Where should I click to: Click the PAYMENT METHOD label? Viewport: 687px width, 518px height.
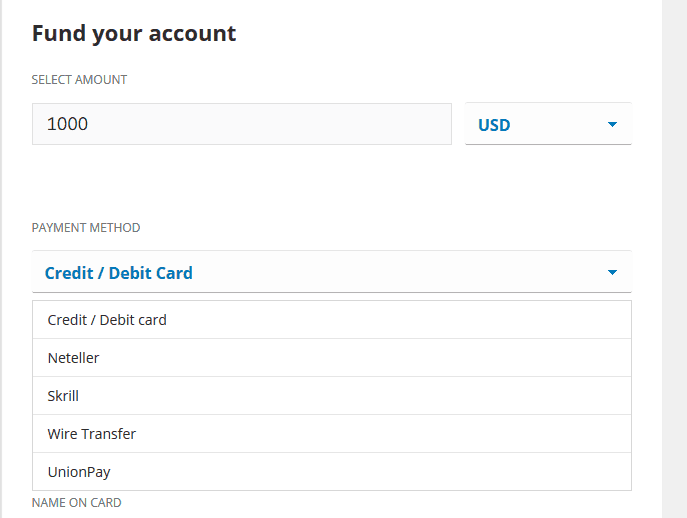tap(86, 228)
